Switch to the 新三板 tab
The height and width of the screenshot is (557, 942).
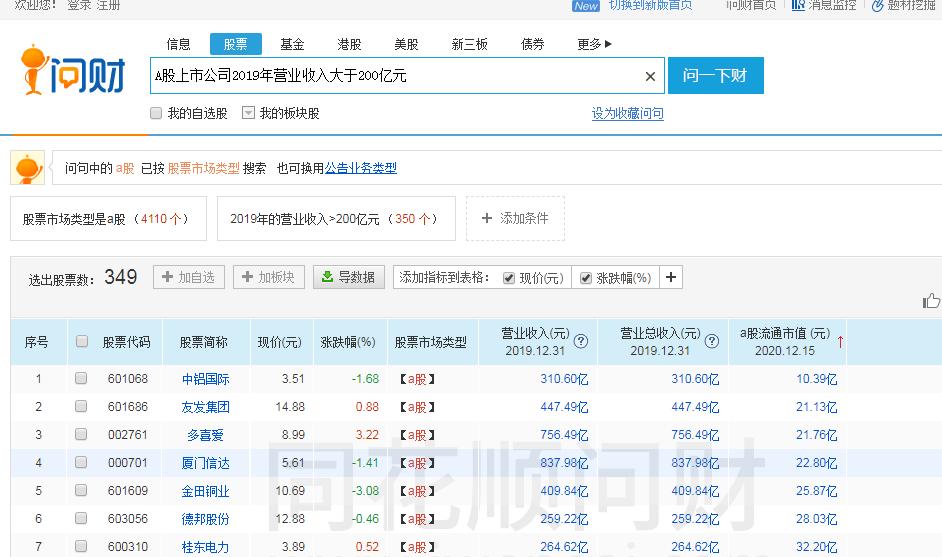coord(470,44)
